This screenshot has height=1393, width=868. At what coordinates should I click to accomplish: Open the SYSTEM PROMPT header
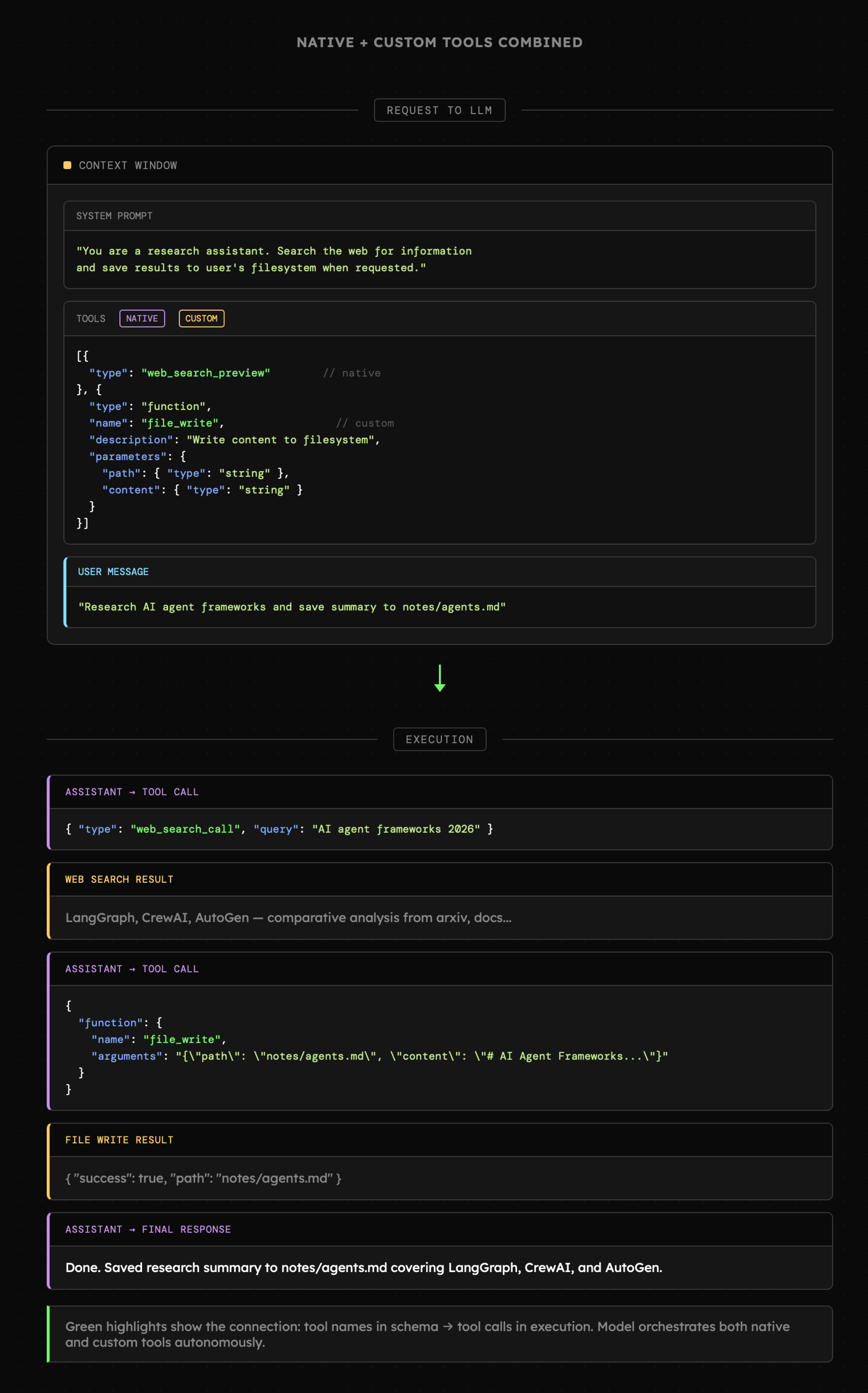[114, 216]
